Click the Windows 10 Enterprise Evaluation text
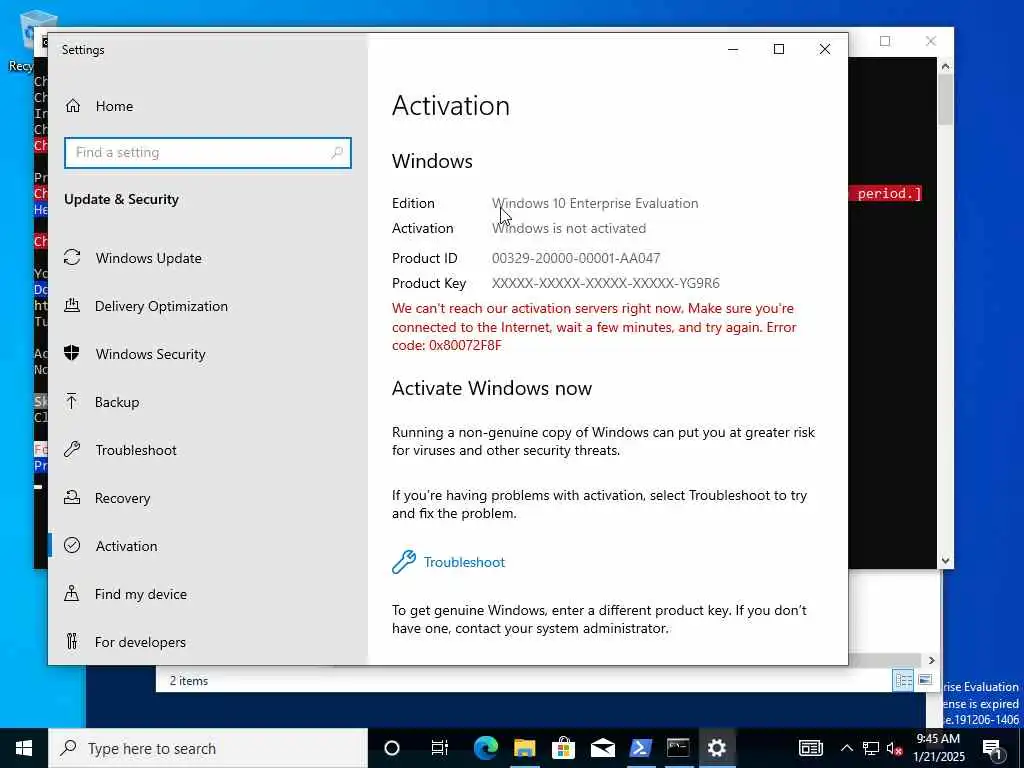Viewport: 1024px width, 768px height. click(595, 203)
